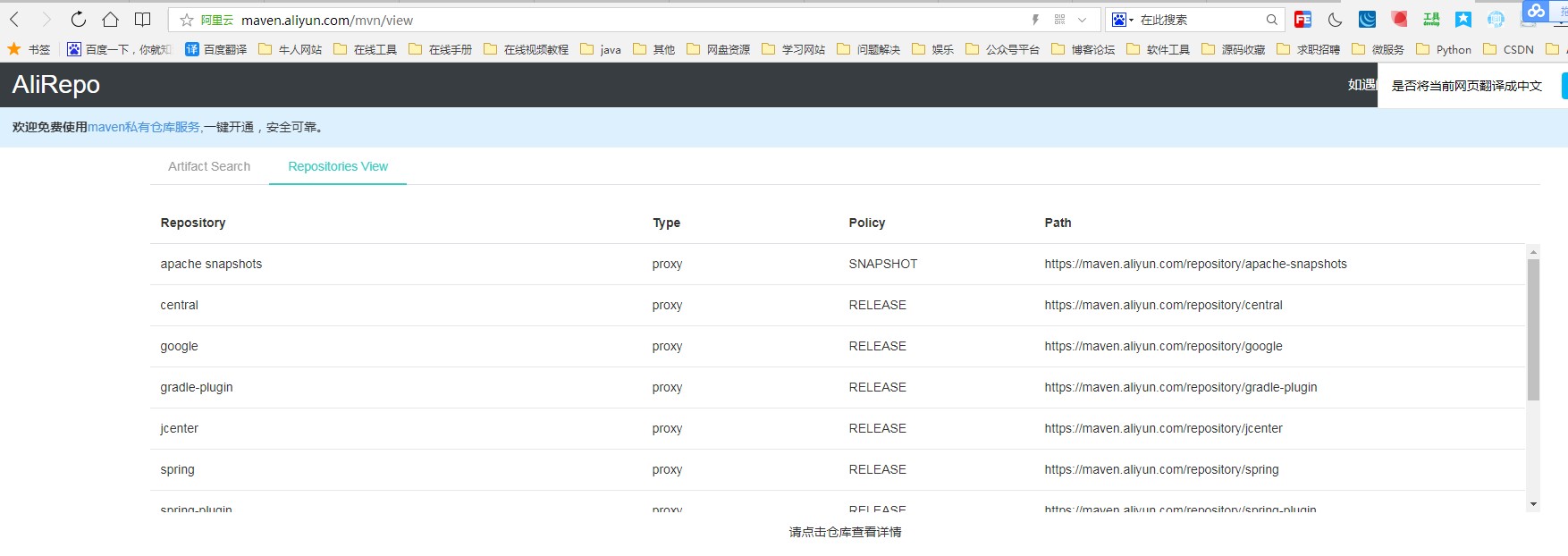Open the browser home page

110,20
